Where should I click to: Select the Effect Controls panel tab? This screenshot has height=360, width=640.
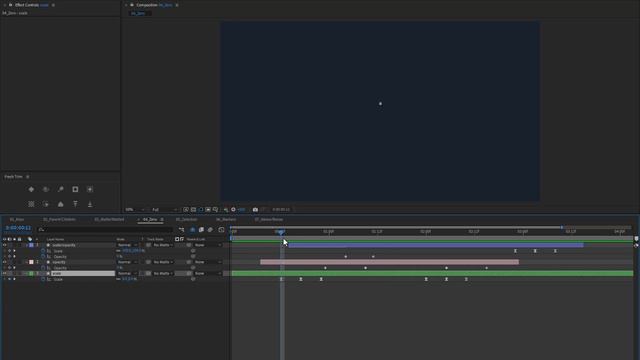point(32,5)
